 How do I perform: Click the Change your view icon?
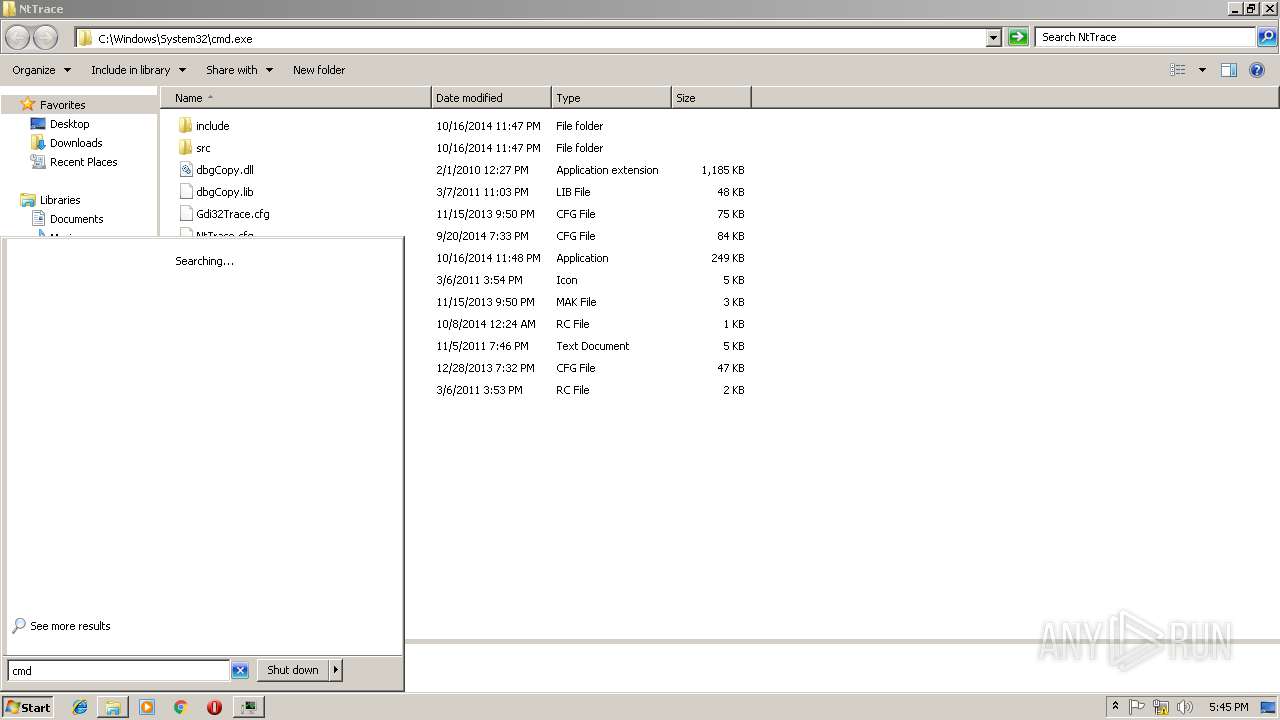point(1178,70)
